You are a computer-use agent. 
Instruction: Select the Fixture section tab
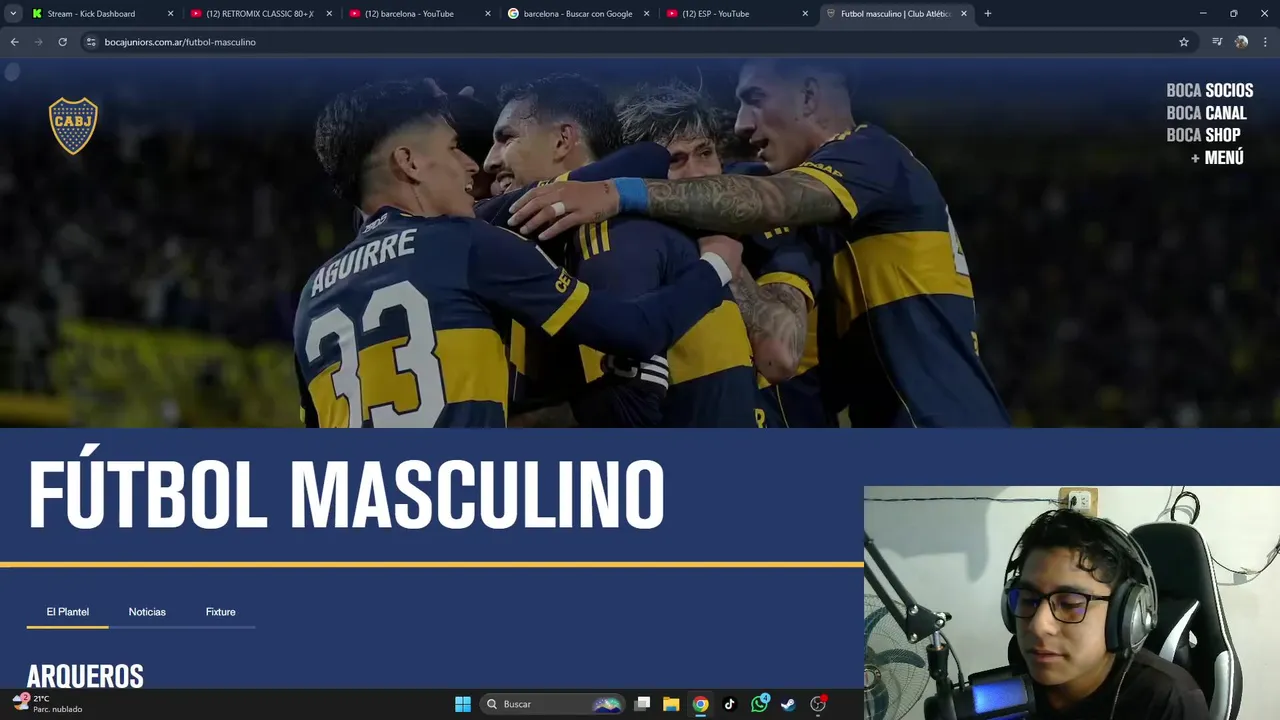[x=220, y=612]
